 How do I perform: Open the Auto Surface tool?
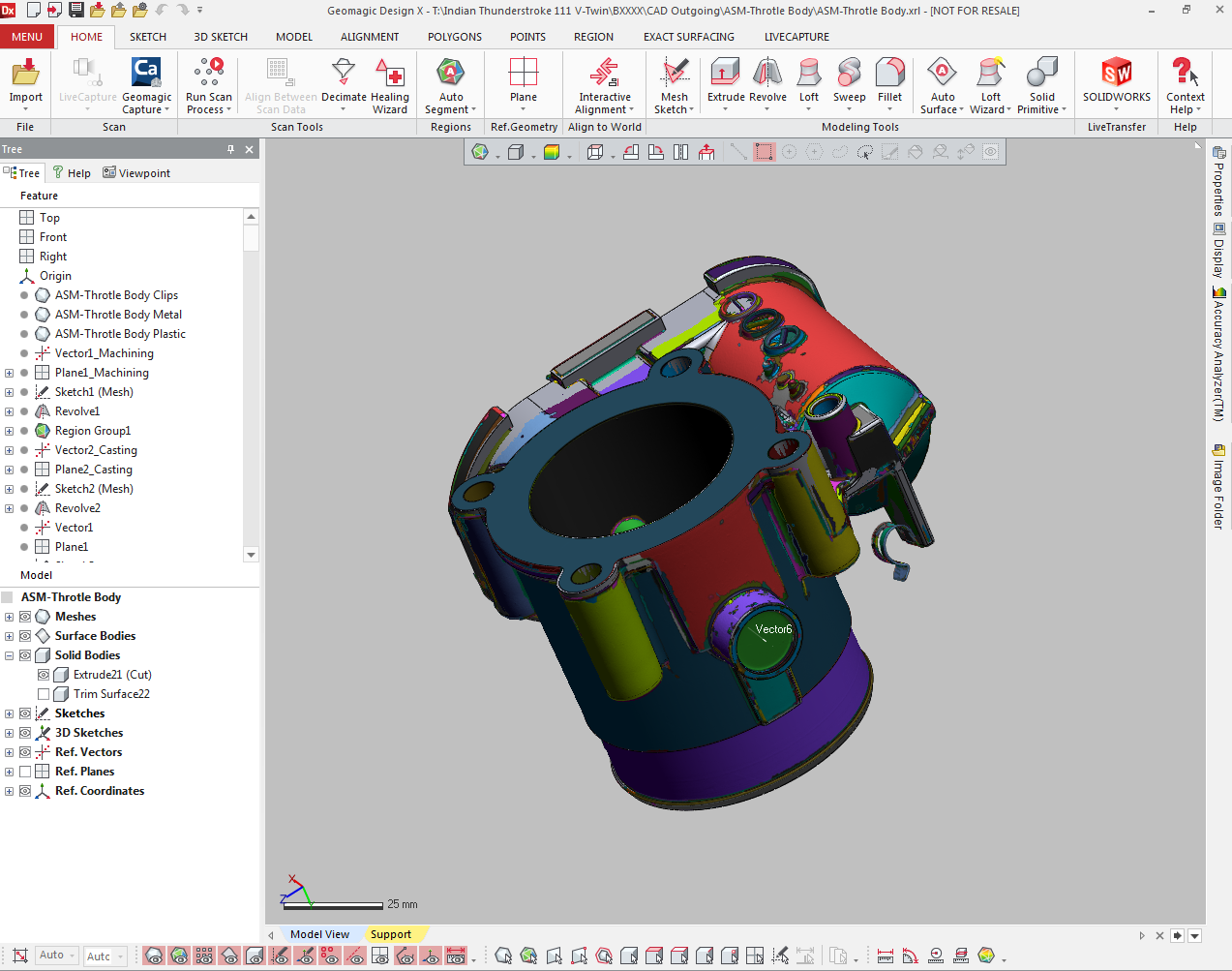pyautogui.click(x=942, y=85)
